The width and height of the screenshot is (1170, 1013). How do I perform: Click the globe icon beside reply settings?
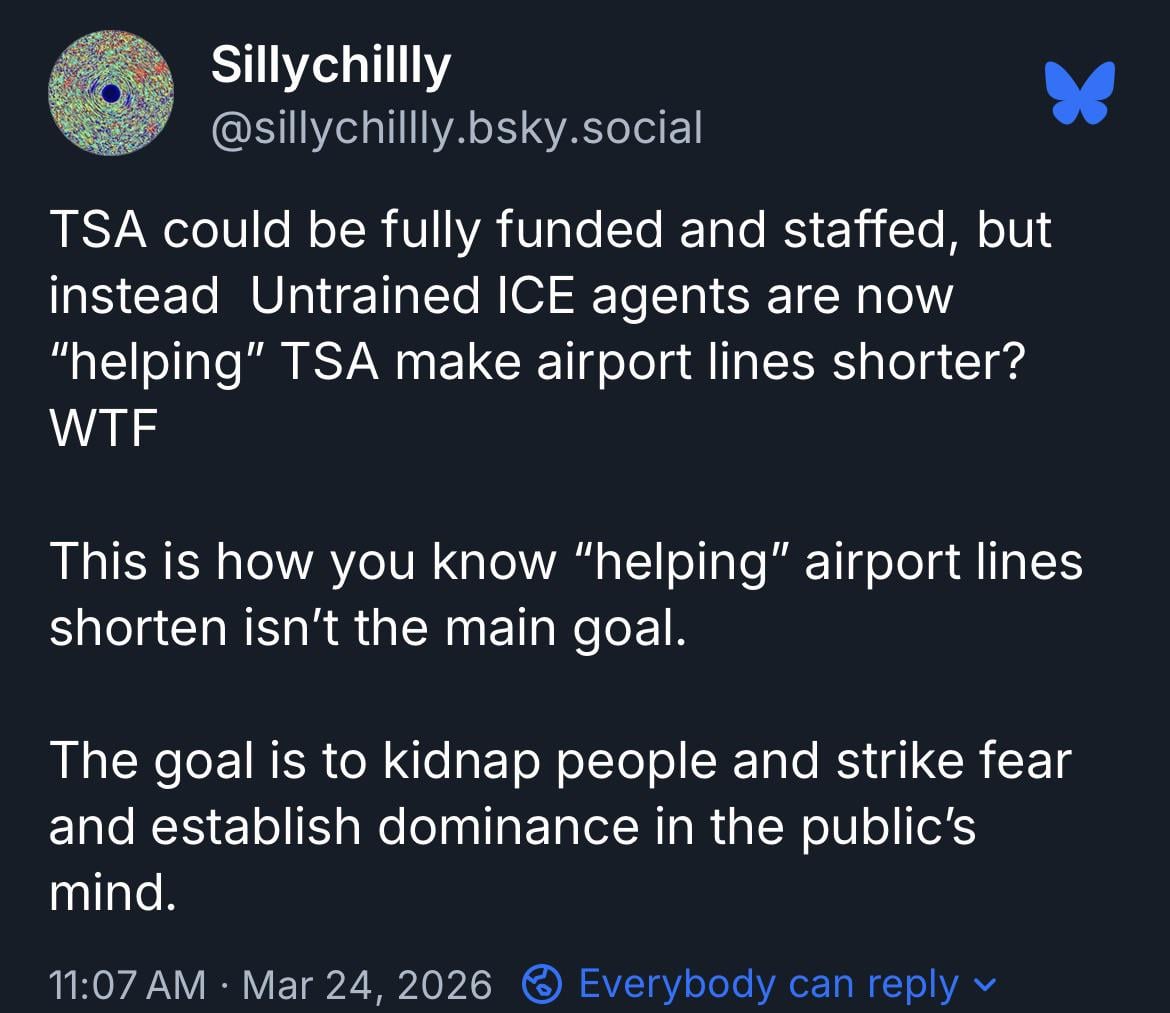coord(542,985)
